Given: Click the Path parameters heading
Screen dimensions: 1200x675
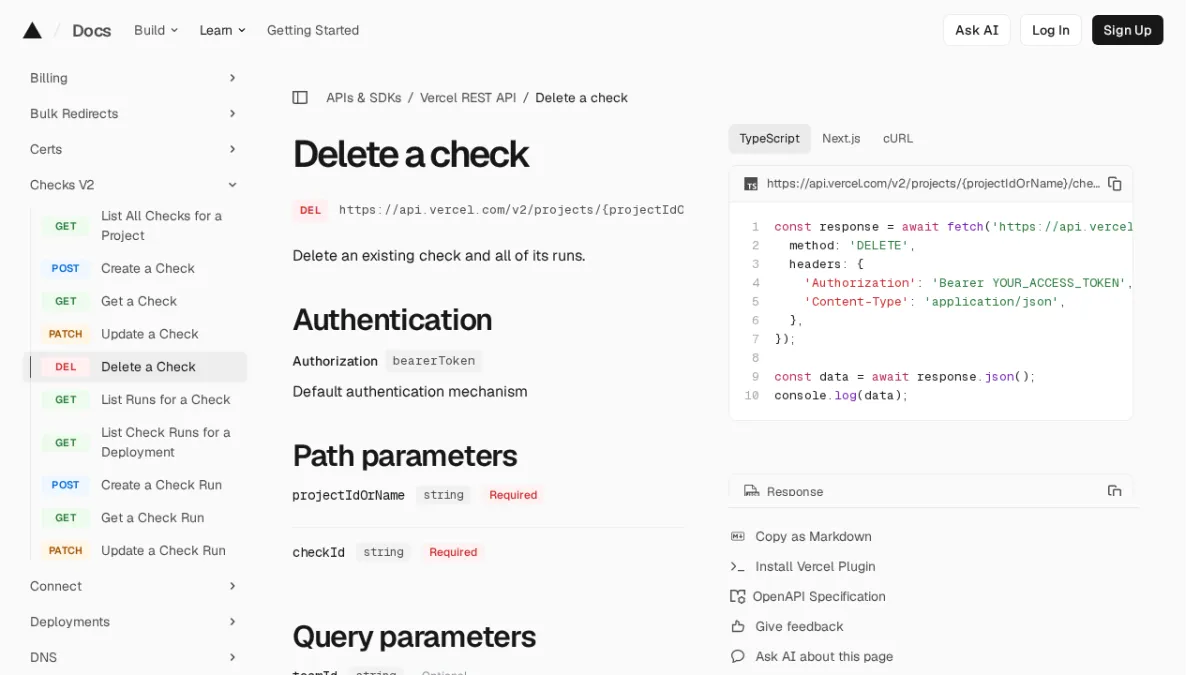Looking at the screenshot, I should pyautogui.click(x=404, y=456).
